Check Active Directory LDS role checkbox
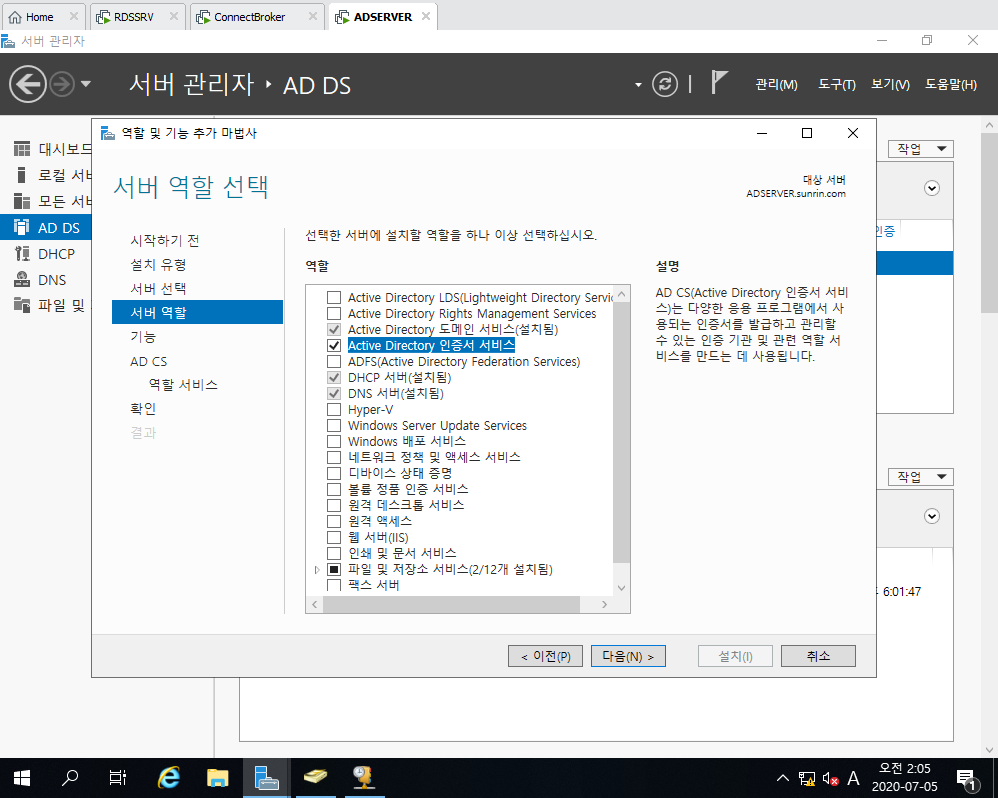 (x=334, y=297)
